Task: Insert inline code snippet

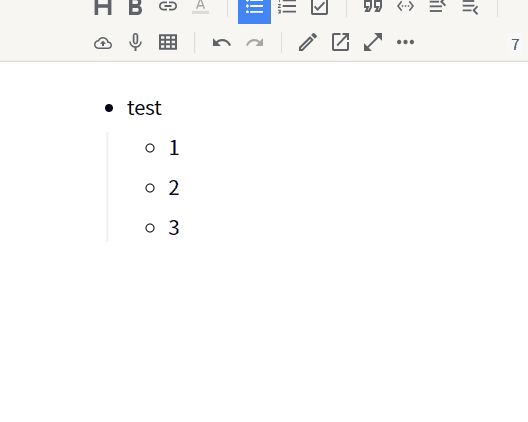Action: [405, 7]
